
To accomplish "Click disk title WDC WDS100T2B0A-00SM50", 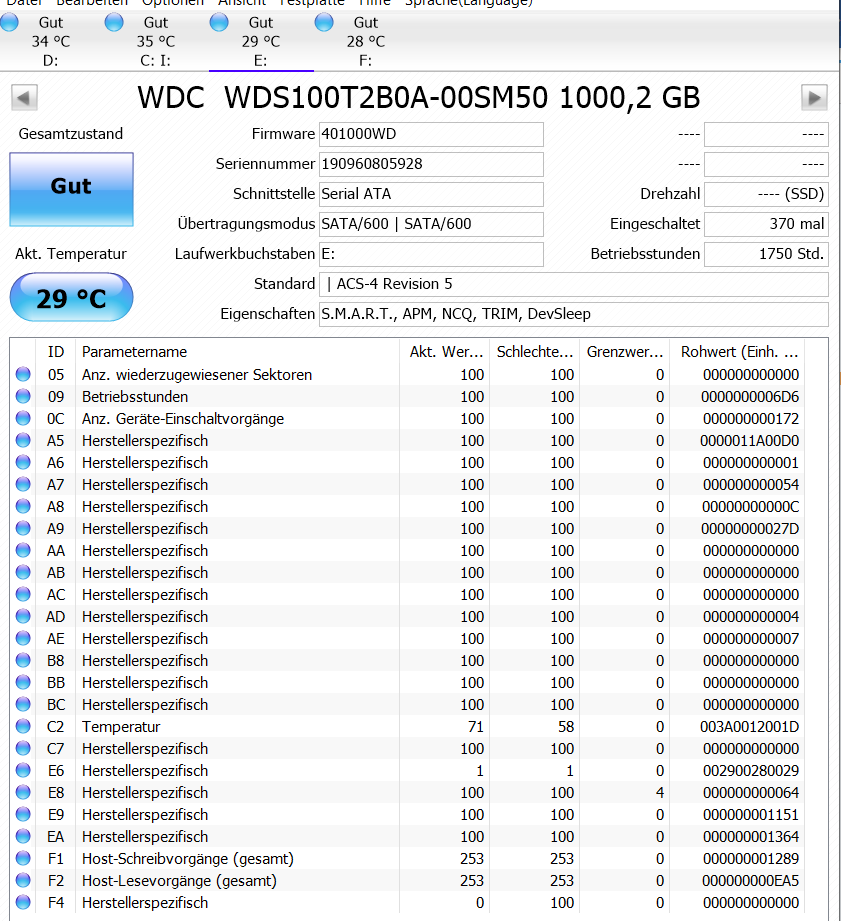I will tap(342, 98).
